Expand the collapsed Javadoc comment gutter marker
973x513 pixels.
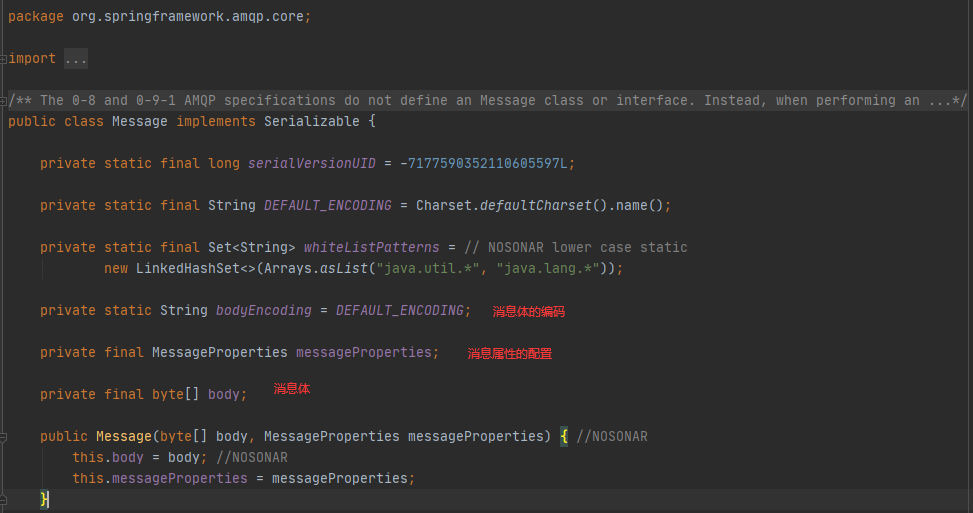(3, 100)
